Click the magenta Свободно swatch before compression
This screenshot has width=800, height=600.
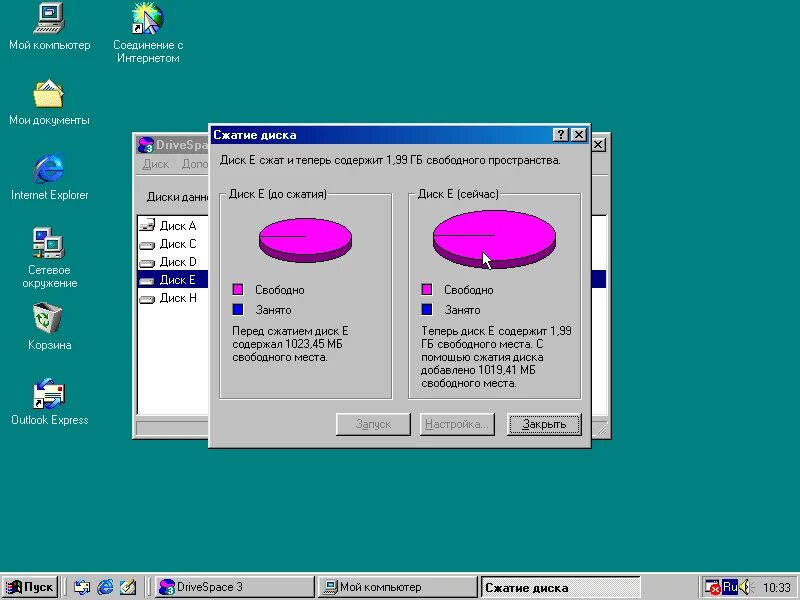(238, 290)
